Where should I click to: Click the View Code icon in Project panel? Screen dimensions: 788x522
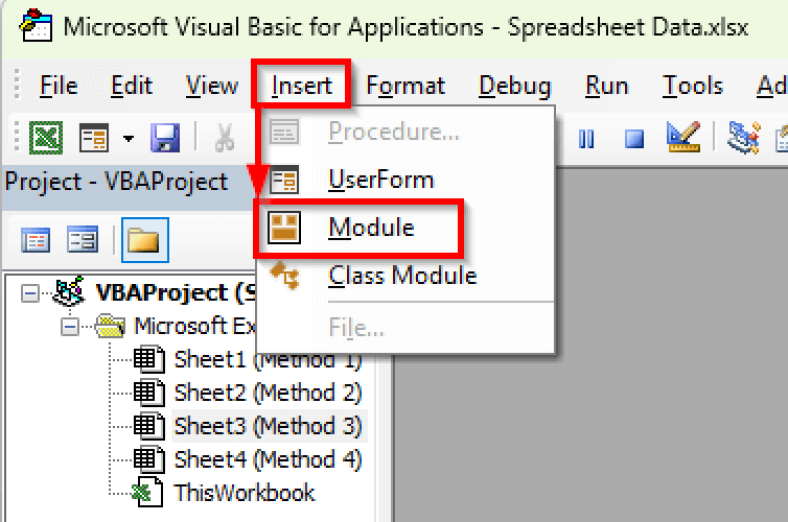(35, 240)
